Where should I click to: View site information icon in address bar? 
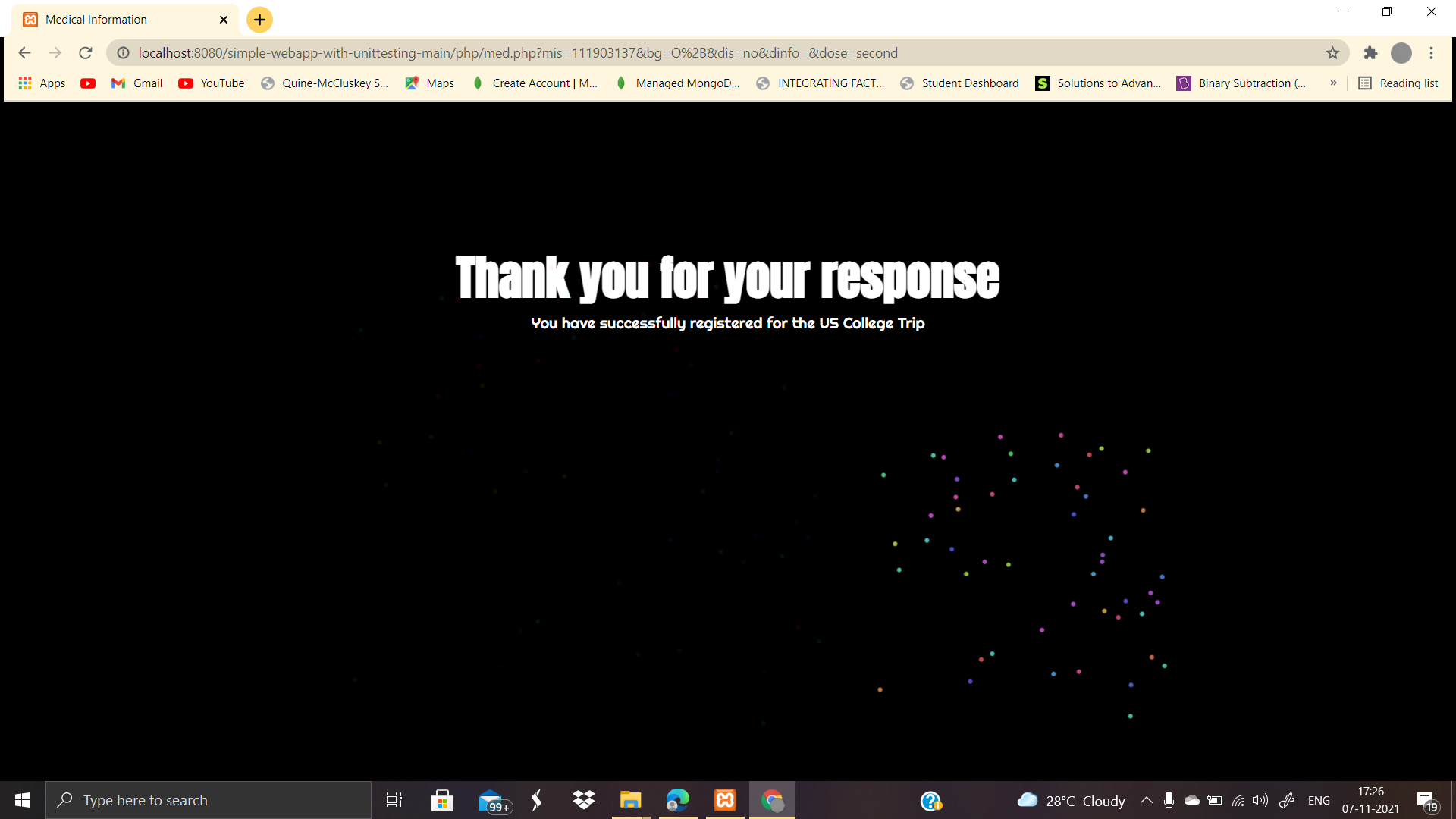point(123,53)
